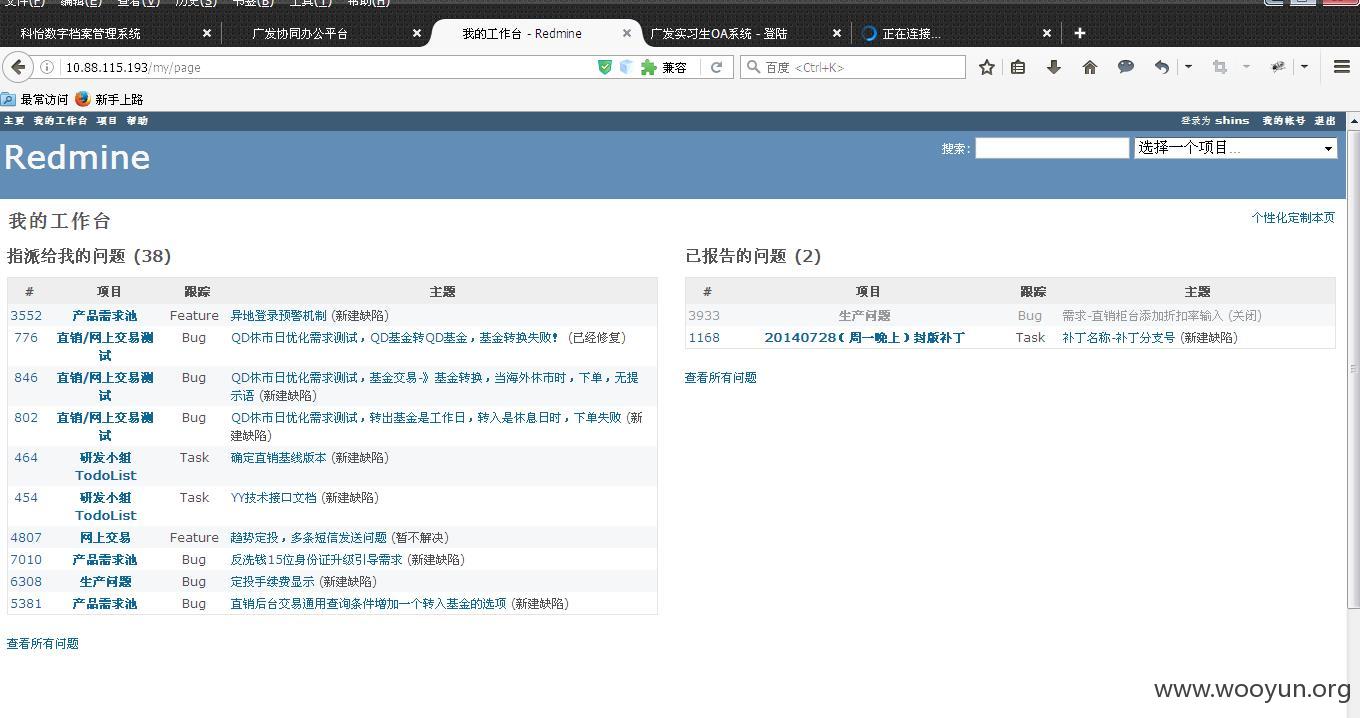Click 查看所有问题 under reported issues
Image resolution: width=1360 pixels, height=718 pixels.
[x=720, y=377]
